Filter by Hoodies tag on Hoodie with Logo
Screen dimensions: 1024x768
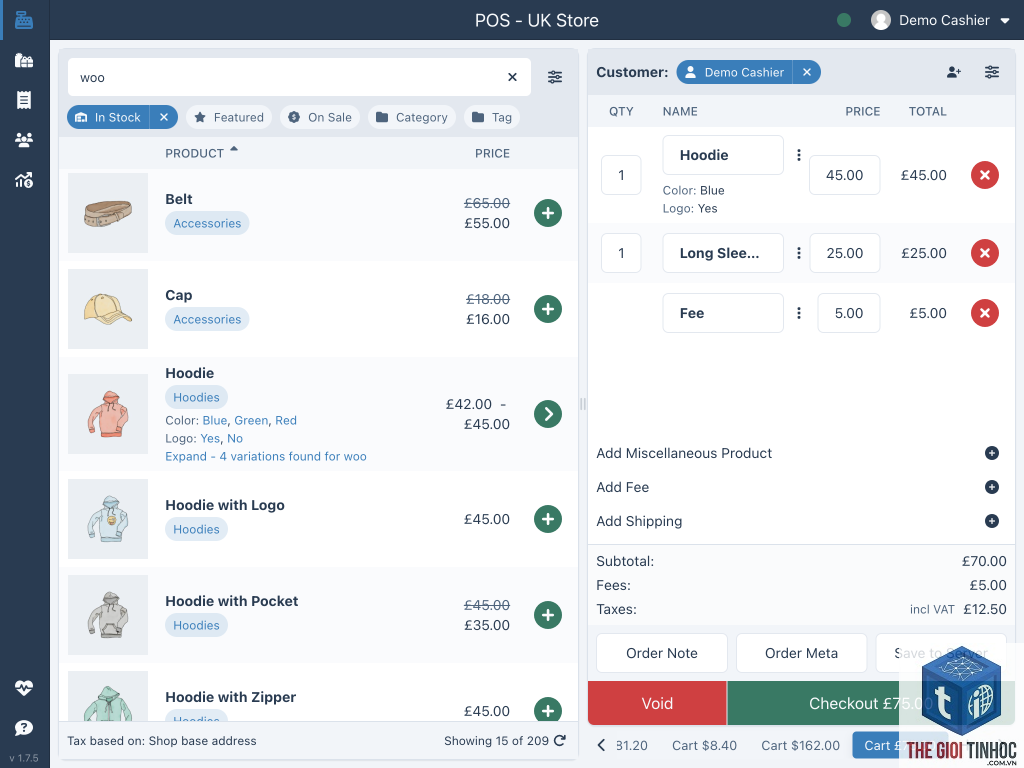pos(196,529)
